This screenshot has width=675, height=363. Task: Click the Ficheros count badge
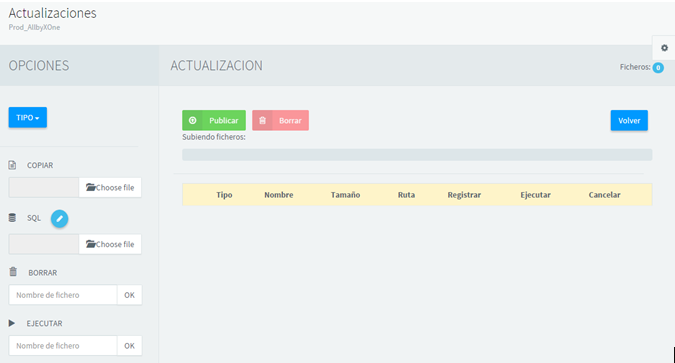coord(658,68)
